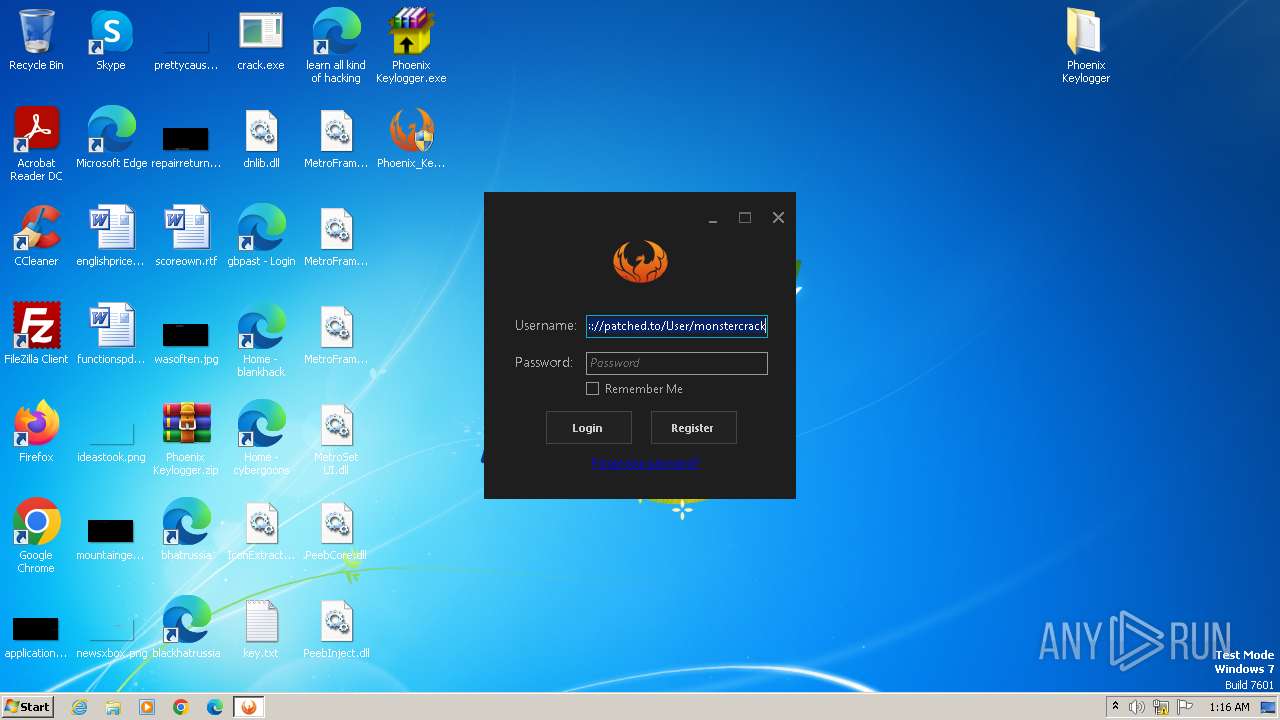Tick the Remember Me checkbox
1280x720 pixels.
pyautogui.click(x=592, y=389)
